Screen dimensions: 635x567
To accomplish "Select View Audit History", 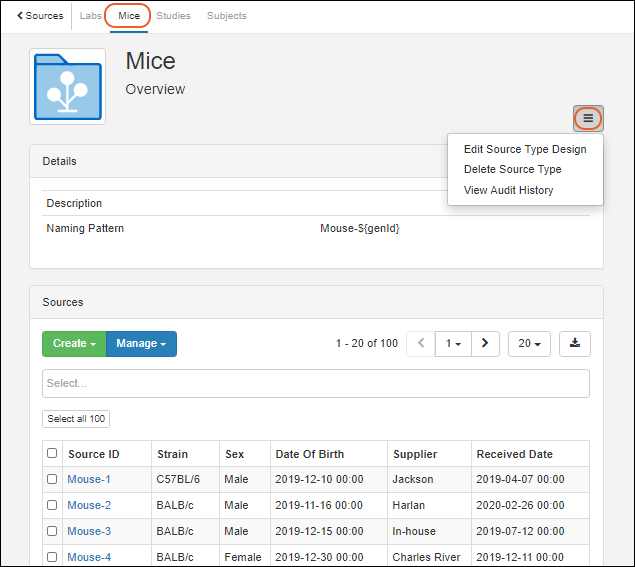I will [x=508, y=190].
